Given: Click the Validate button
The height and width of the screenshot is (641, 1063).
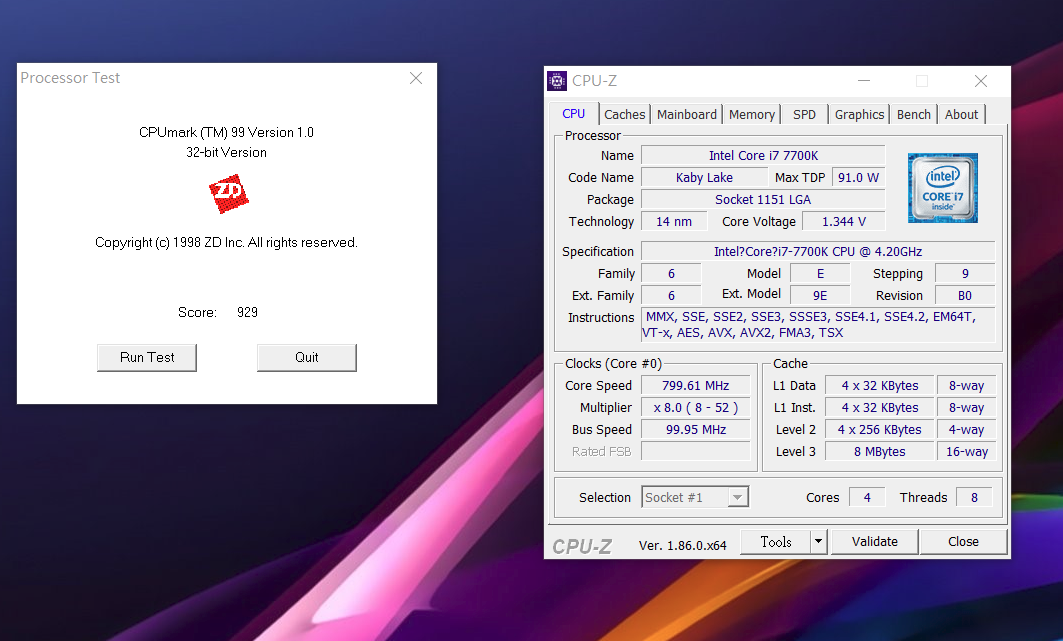Looking at the screenshot, I should [875, 541].
